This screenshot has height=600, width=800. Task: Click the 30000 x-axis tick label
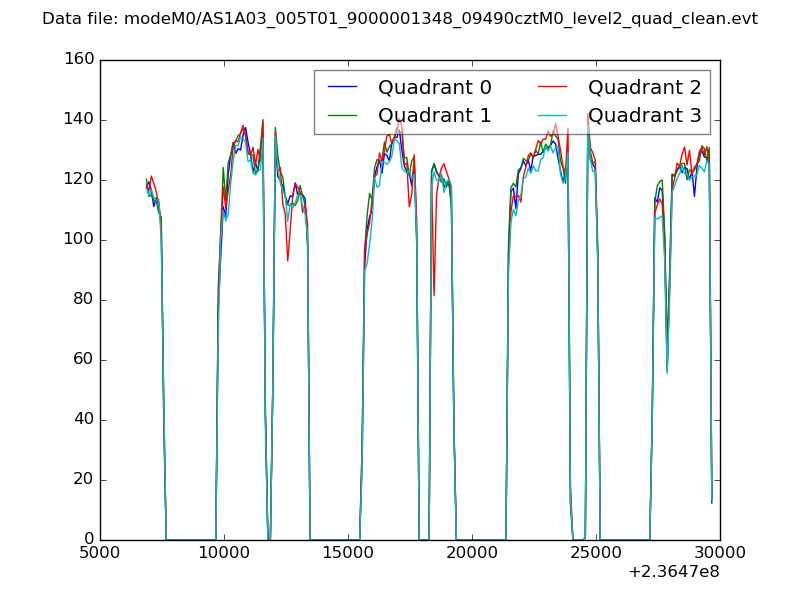(x=720, y=553)
